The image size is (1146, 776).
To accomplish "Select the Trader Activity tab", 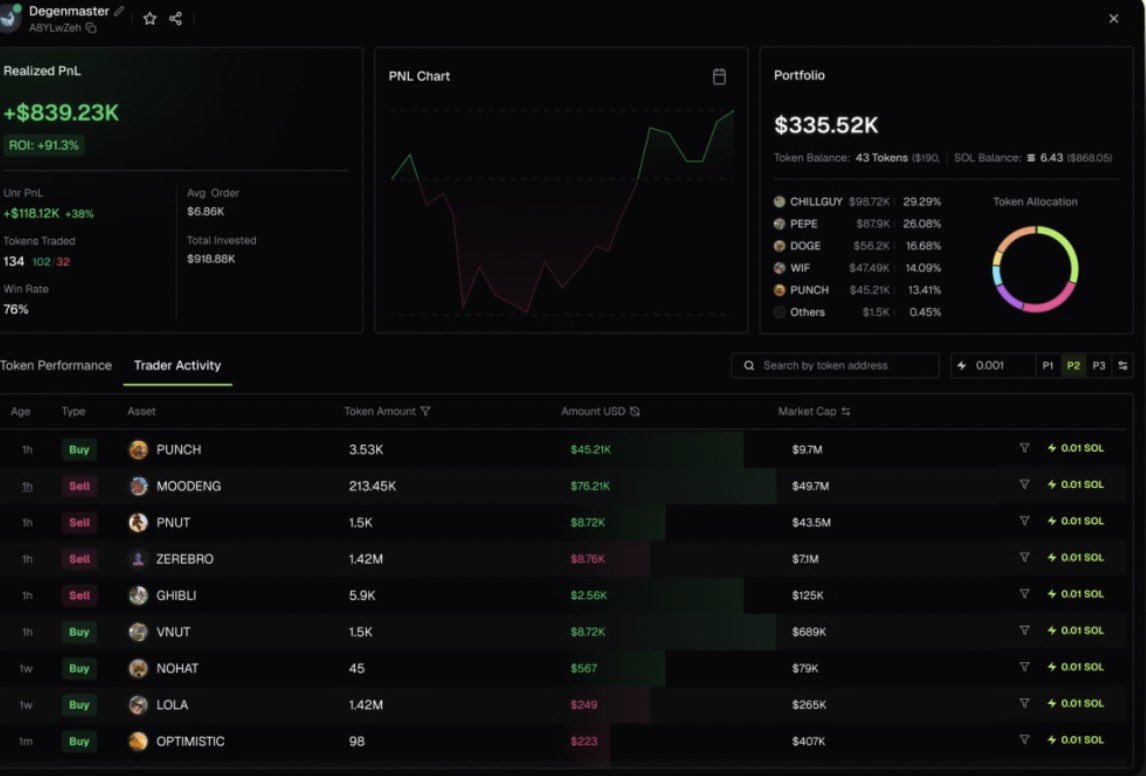I will tap(177, 365).
